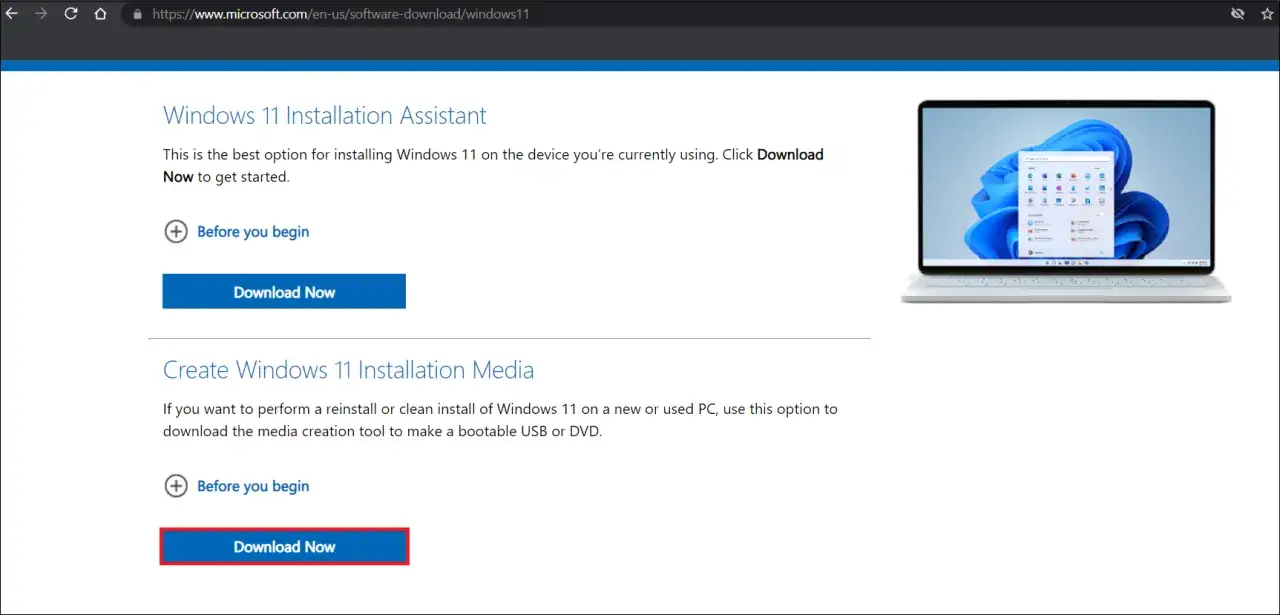
Task: Click Download Now for Installation Media
Action: click(x=284, y=546)
